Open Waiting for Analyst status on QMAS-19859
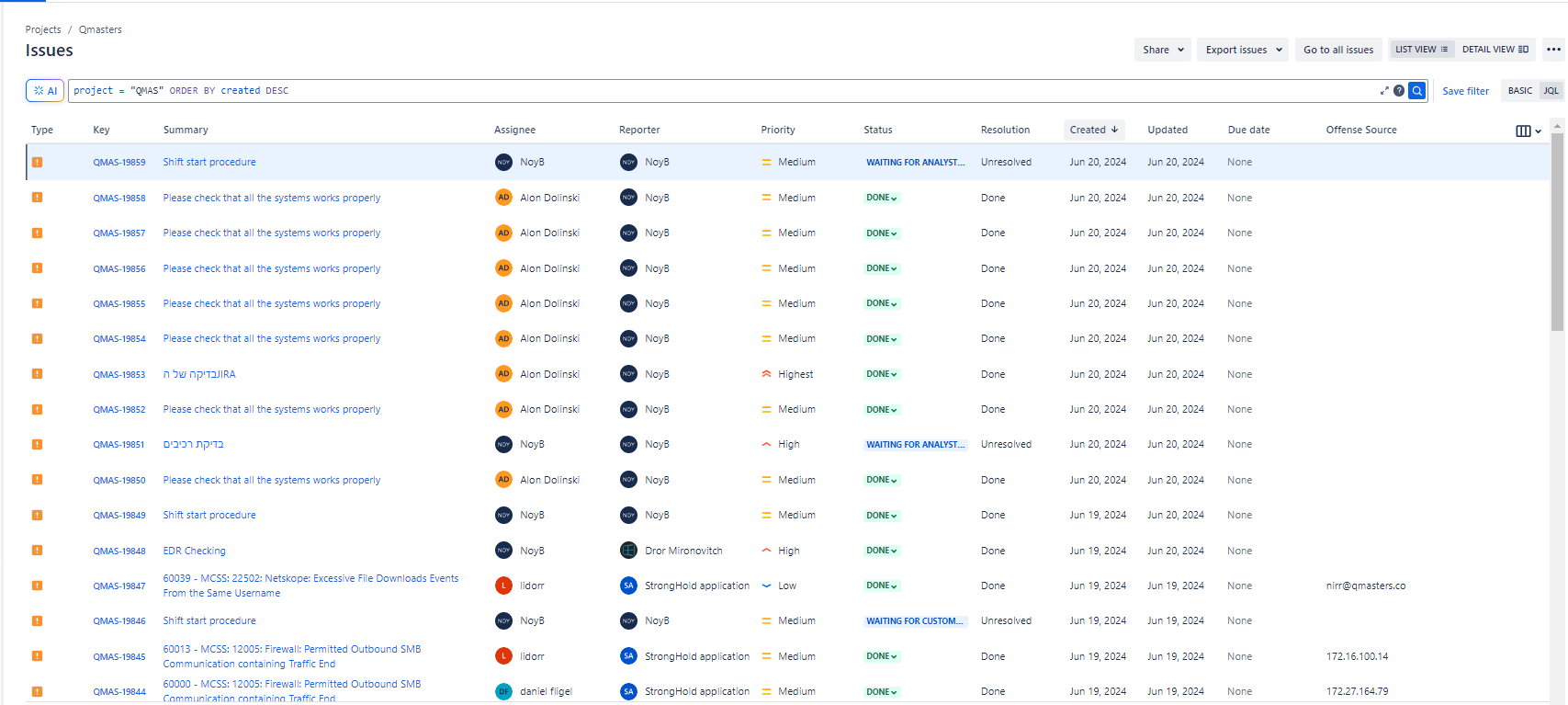The width and height of the screenshot is (1568, 705). pos(915,162)
